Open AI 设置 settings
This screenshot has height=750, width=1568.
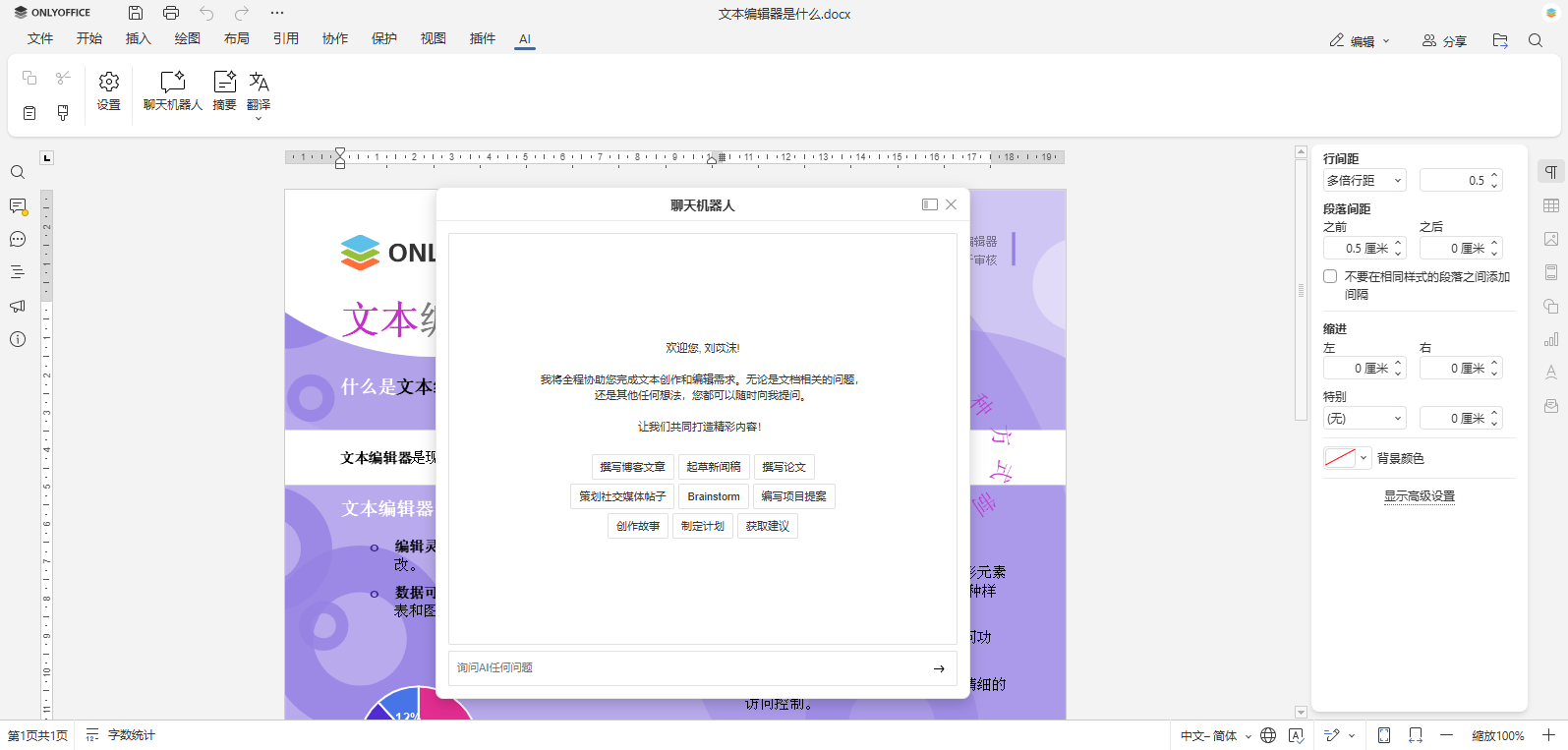109,90
